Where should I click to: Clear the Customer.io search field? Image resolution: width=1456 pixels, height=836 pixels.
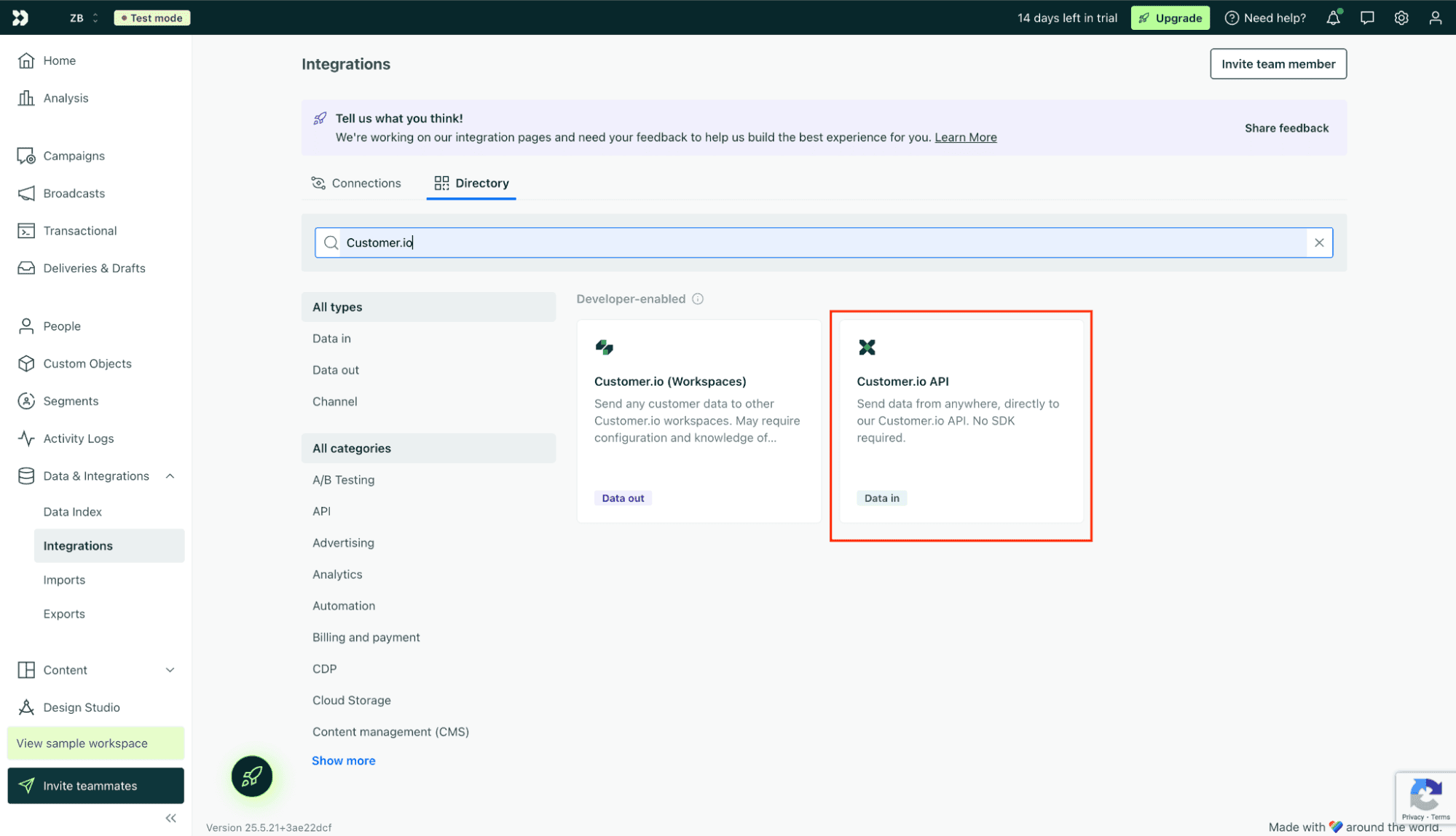pyautogui.click(x=1319, y=242)
